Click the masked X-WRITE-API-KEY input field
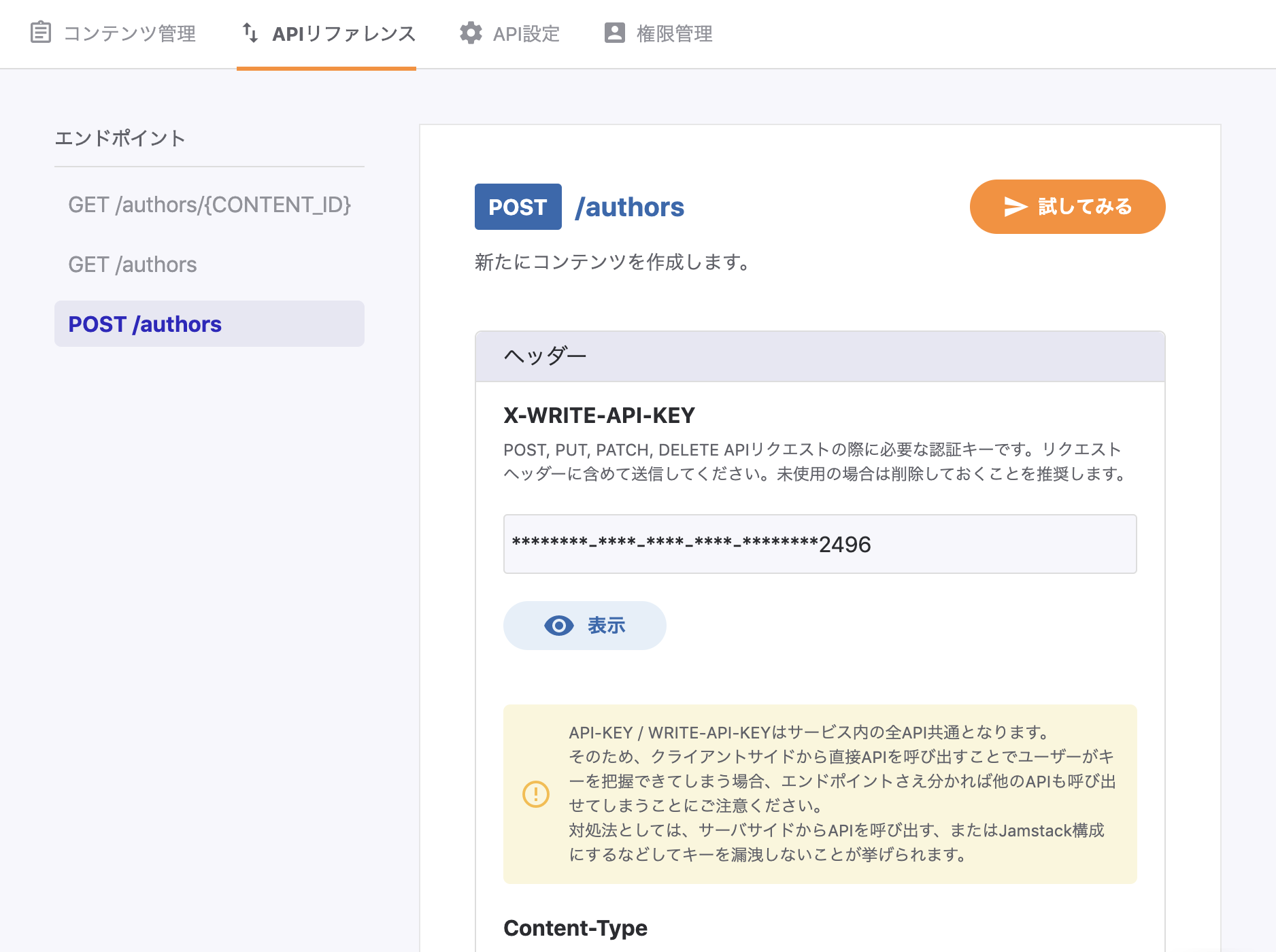The image size is (1276, 952). tap(820, 544)
